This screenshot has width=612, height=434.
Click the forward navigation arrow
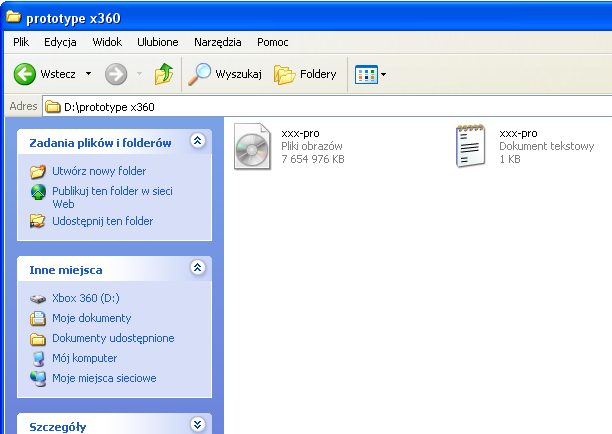116,74
